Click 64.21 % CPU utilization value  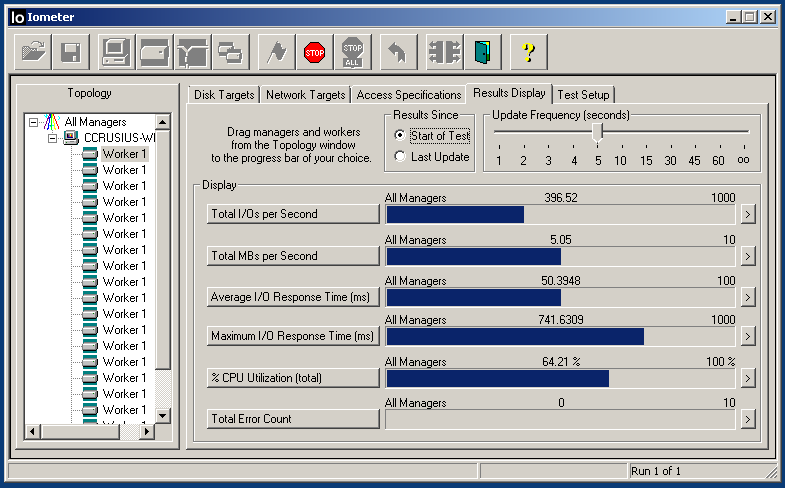coord(561,362)
